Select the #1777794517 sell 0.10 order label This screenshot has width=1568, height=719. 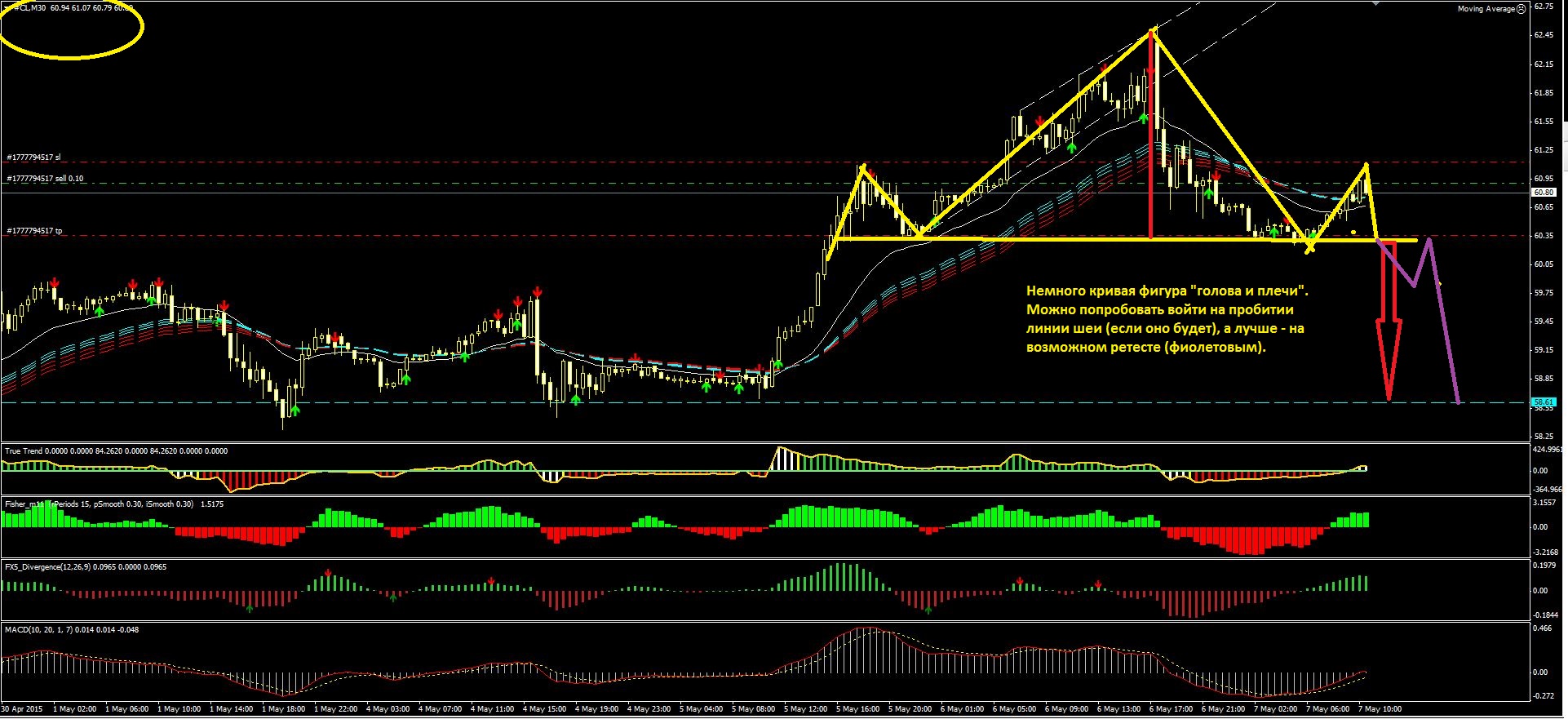pyautogui.click(x=45, y=178)
